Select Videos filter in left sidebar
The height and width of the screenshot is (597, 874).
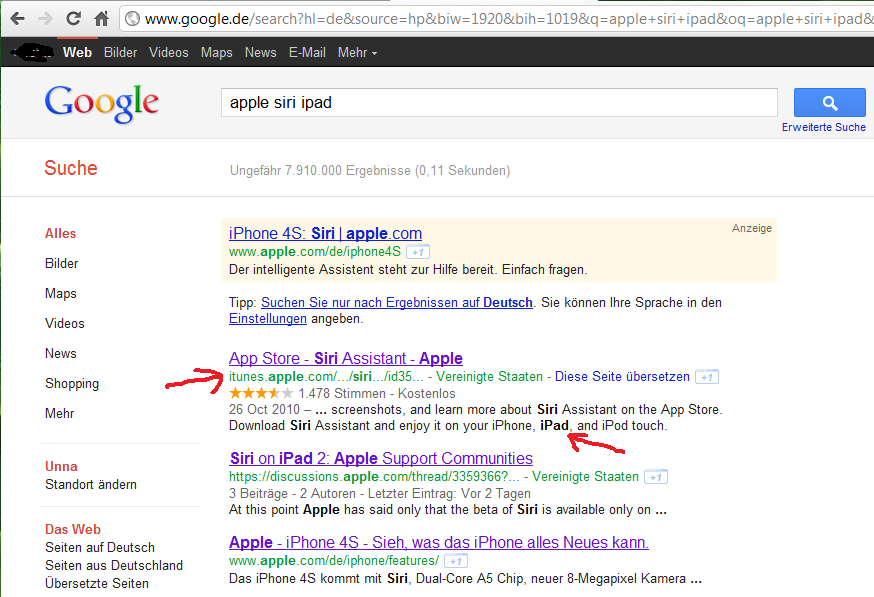click(65, 324)
